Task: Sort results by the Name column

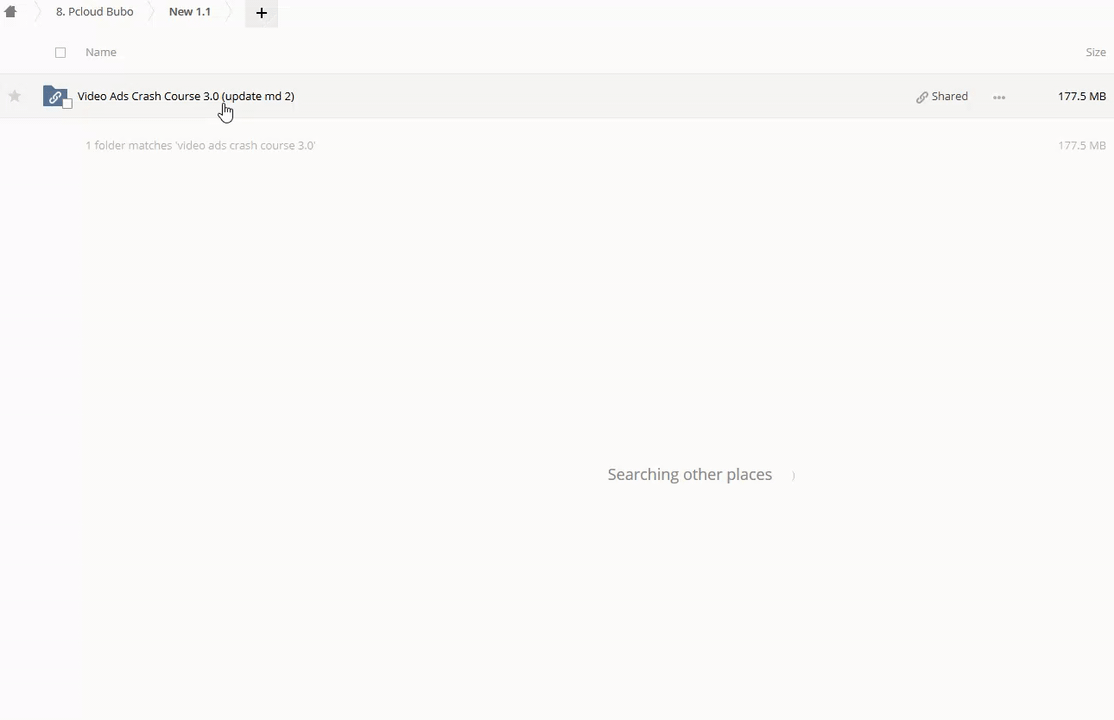Action: 101,52
